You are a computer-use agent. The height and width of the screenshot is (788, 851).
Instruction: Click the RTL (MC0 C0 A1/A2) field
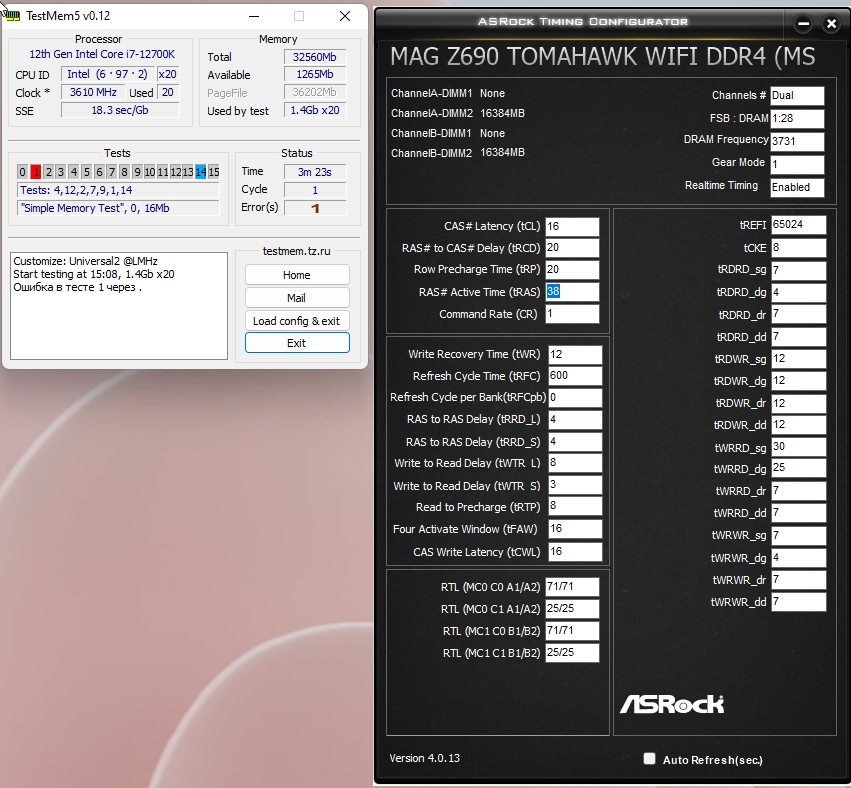(x=572, y=587)
